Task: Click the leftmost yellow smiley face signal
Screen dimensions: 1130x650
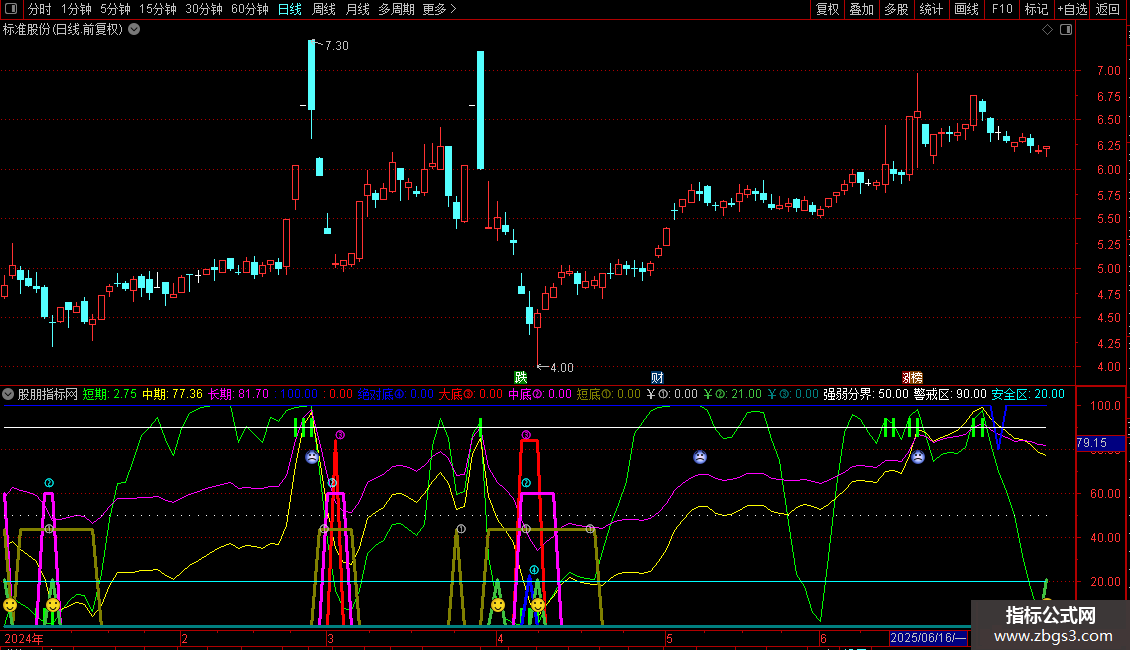Action: [x=10, y=605]
